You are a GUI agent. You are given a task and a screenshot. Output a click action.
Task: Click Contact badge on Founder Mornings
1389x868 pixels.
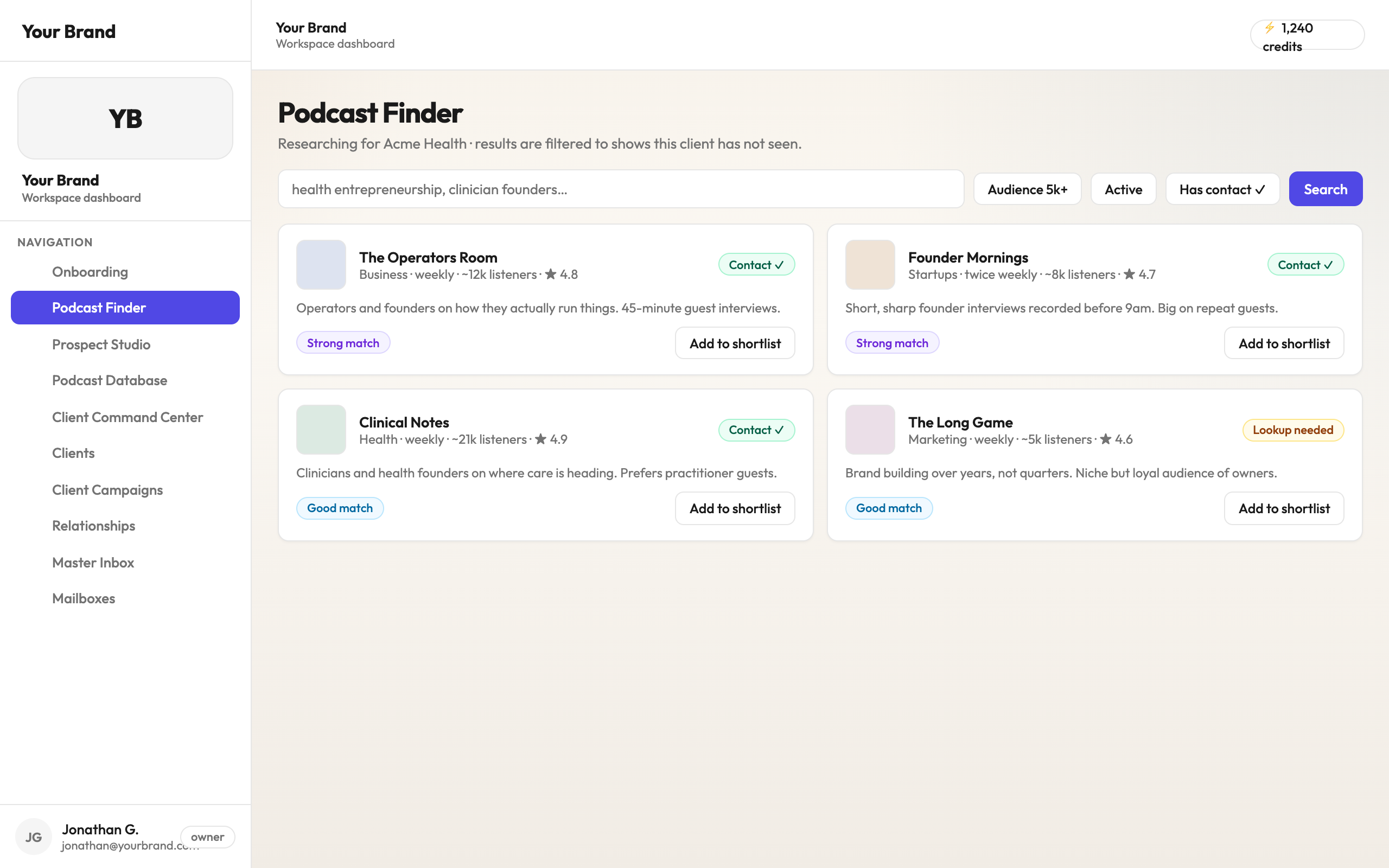(1306, 265)
